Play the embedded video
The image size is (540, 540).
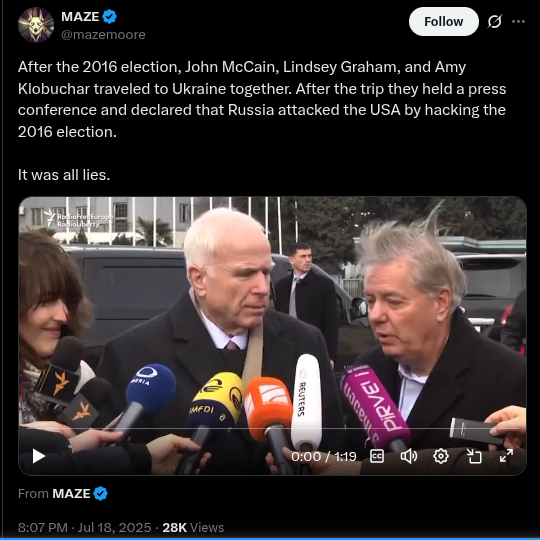39,456
